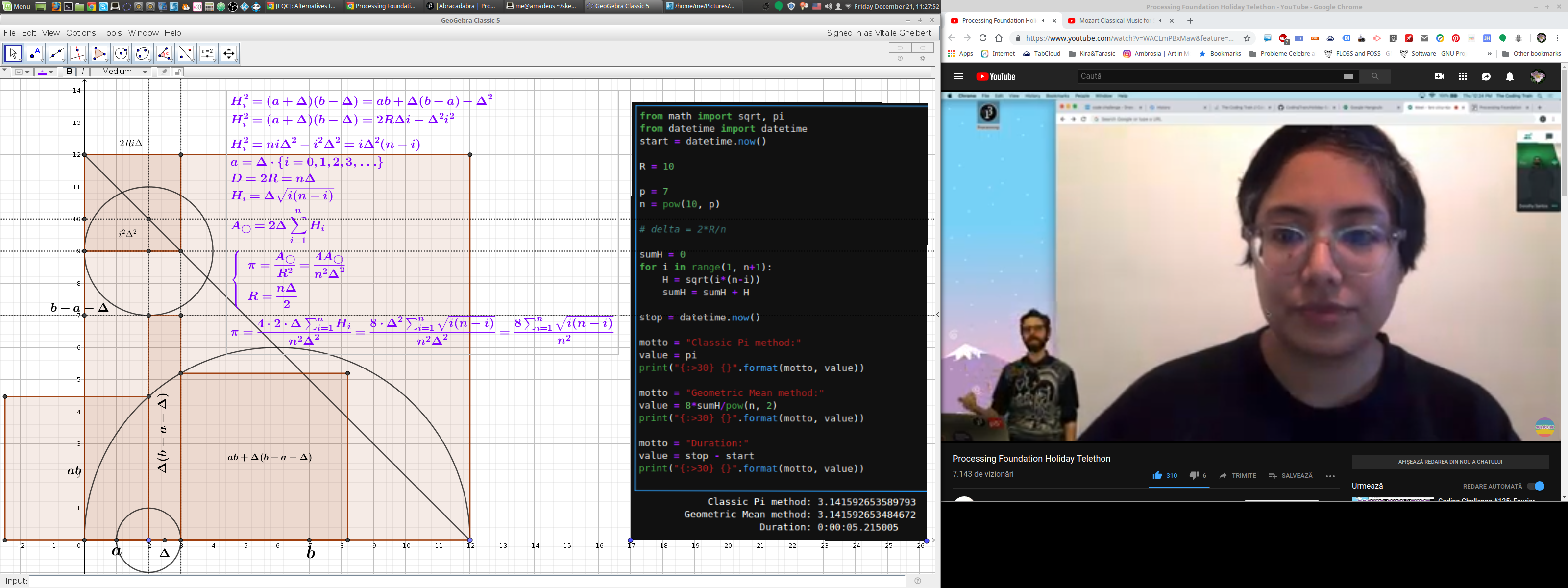Click the GeoGebra undo button
Image resolution: width=1568 pixels, height=588 pixels.
(x=900, y=48)
